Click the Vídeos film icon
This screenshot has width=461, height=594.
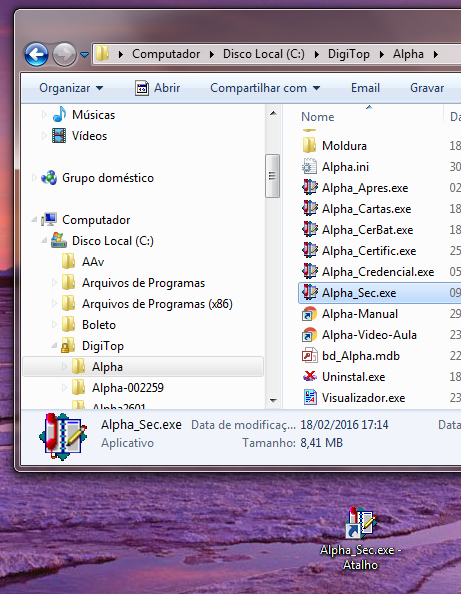click(x=59, y=136)
